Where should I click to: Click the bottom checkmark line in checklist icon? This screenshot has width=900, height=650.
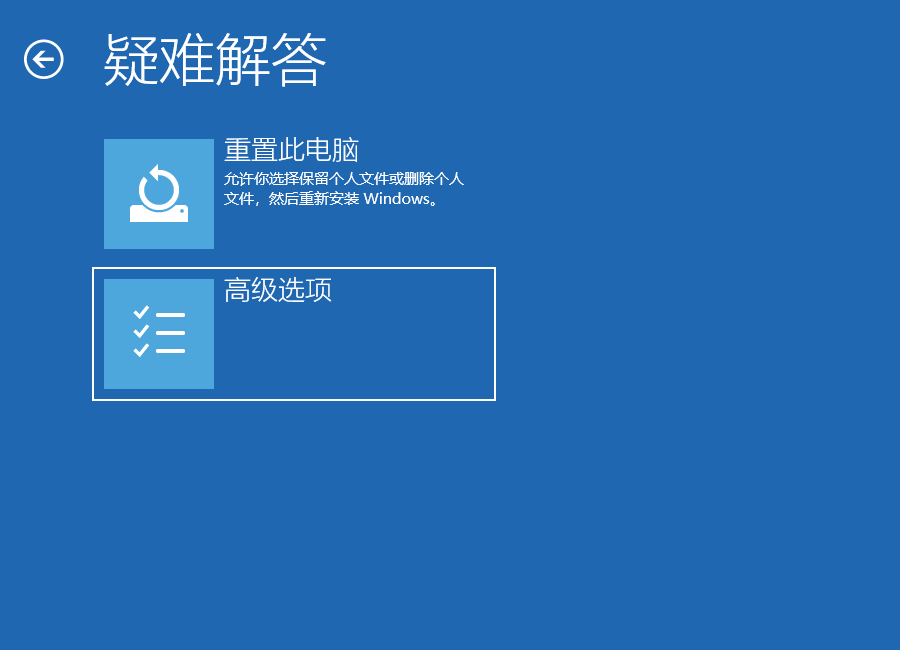[x=170, y=351]
